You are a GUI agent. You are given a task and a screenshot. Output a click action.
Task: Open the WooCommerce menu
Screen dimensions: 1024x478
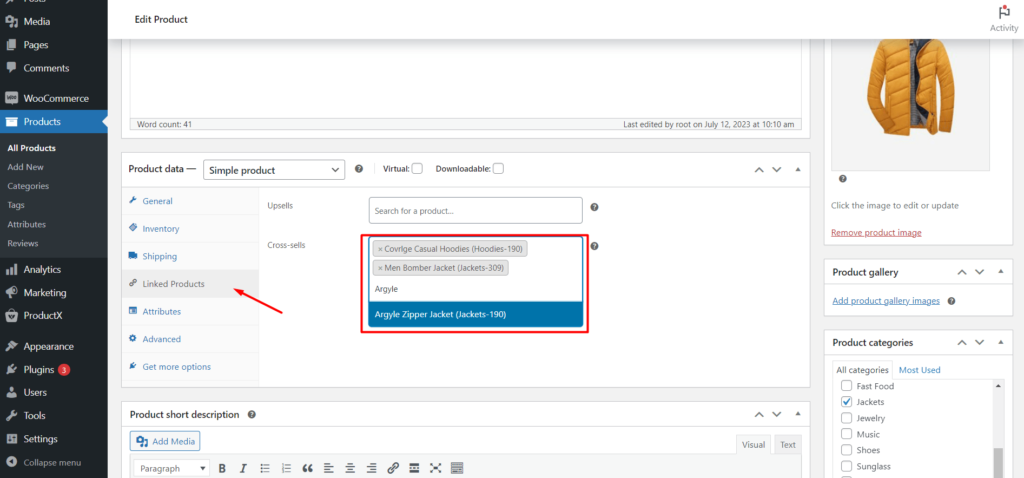(x=54, y=99)
